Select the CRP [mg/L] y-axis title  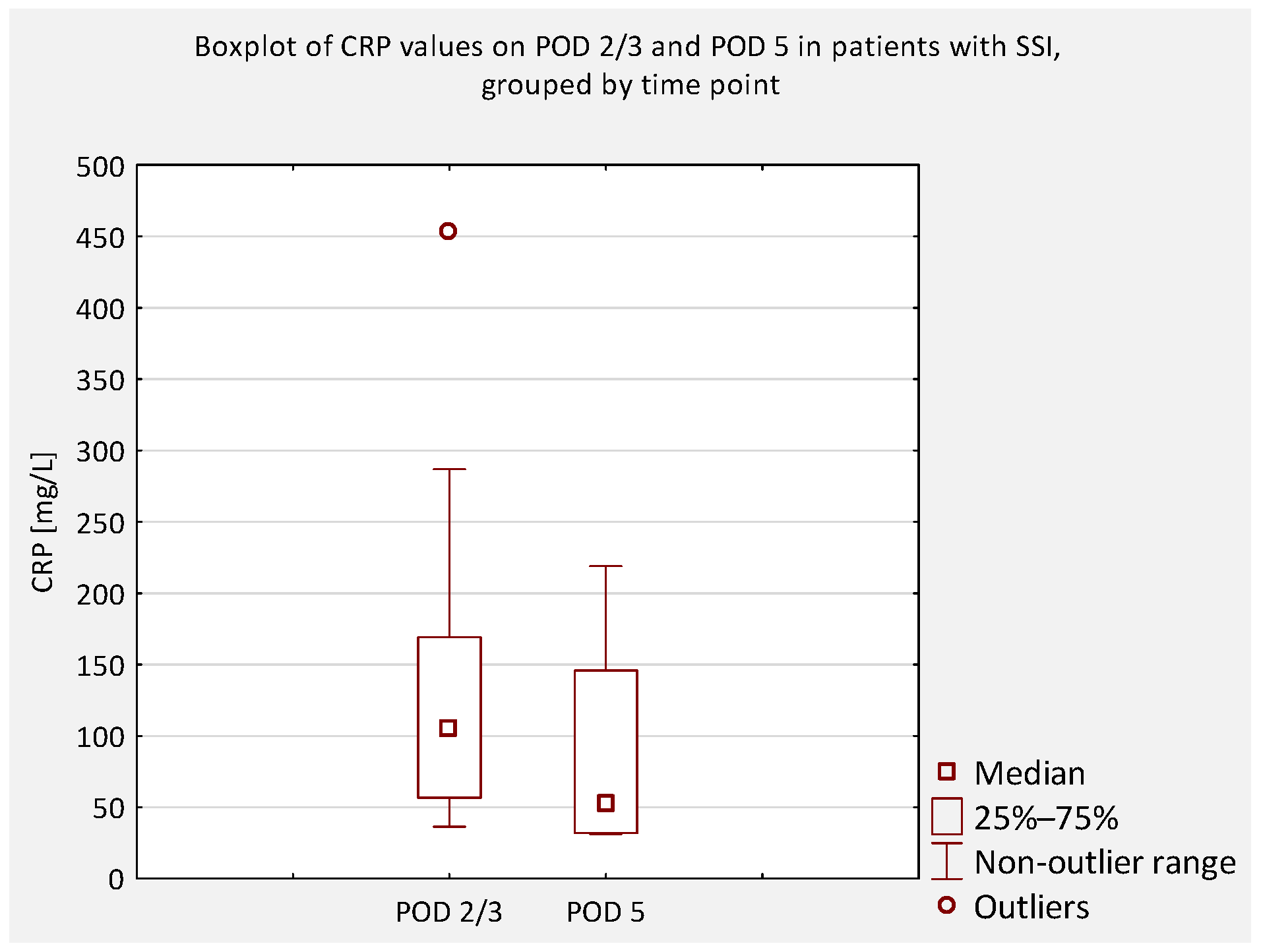(44, 522)
